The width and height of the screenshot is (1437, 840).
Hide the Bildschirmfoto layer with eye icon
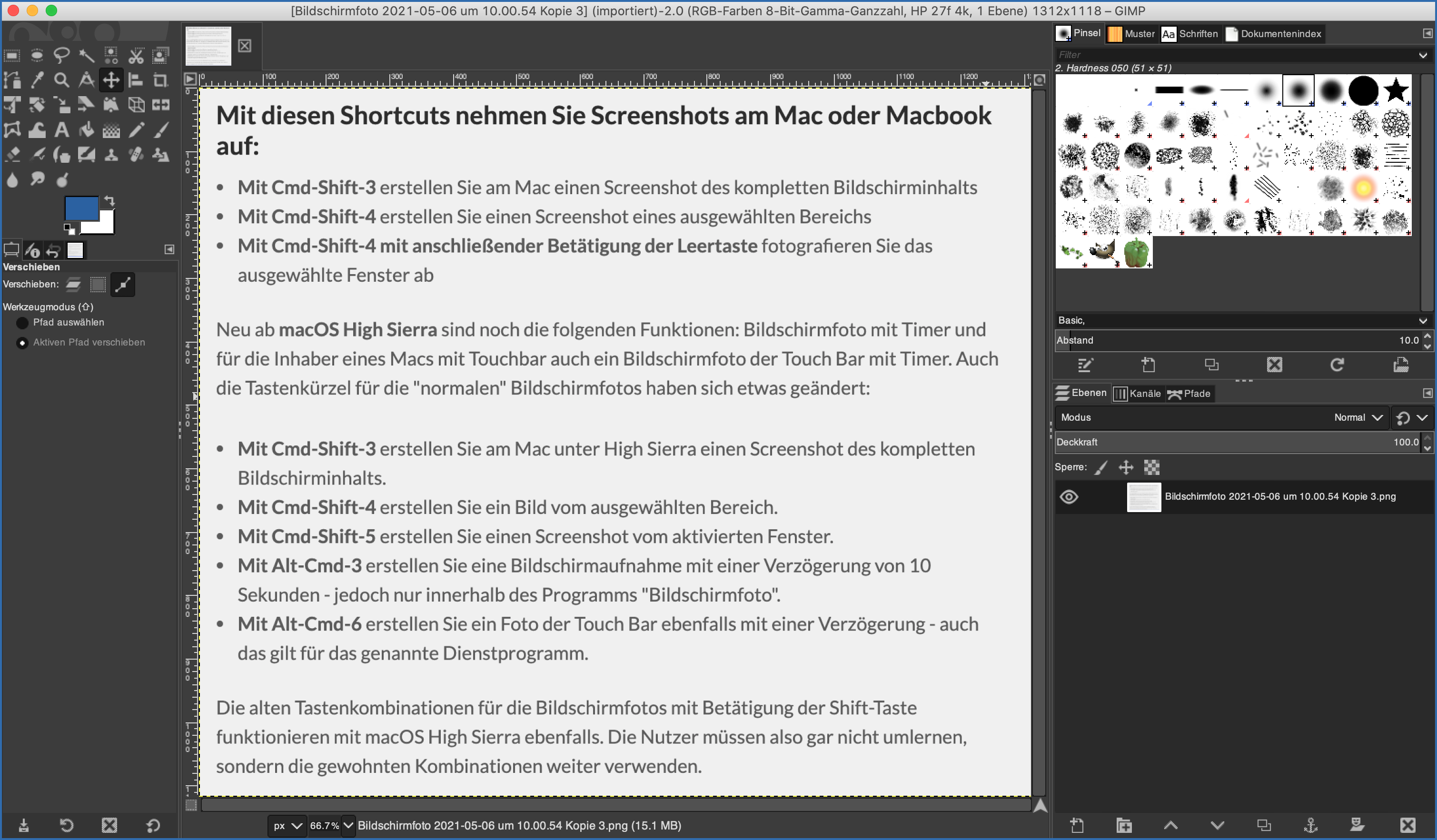tap(1069, 497)
